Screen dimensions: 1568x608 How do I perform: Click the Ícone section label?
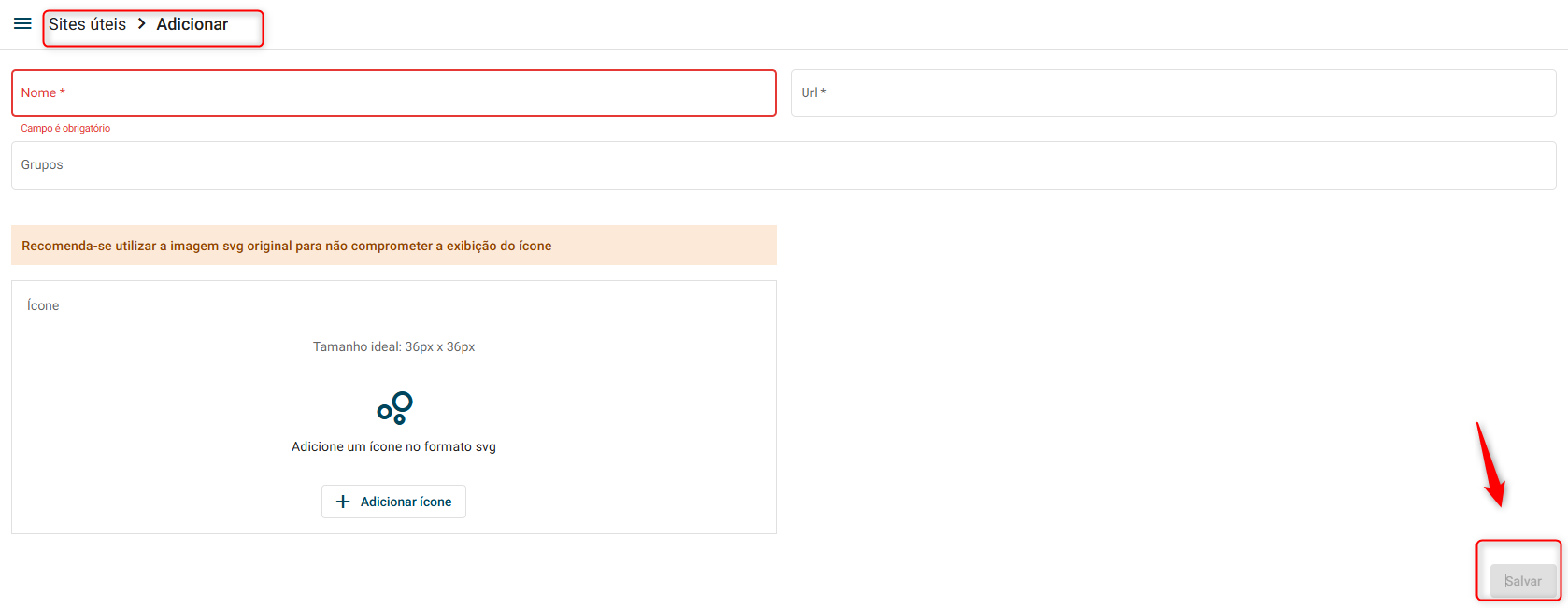(x=43, y=305)
